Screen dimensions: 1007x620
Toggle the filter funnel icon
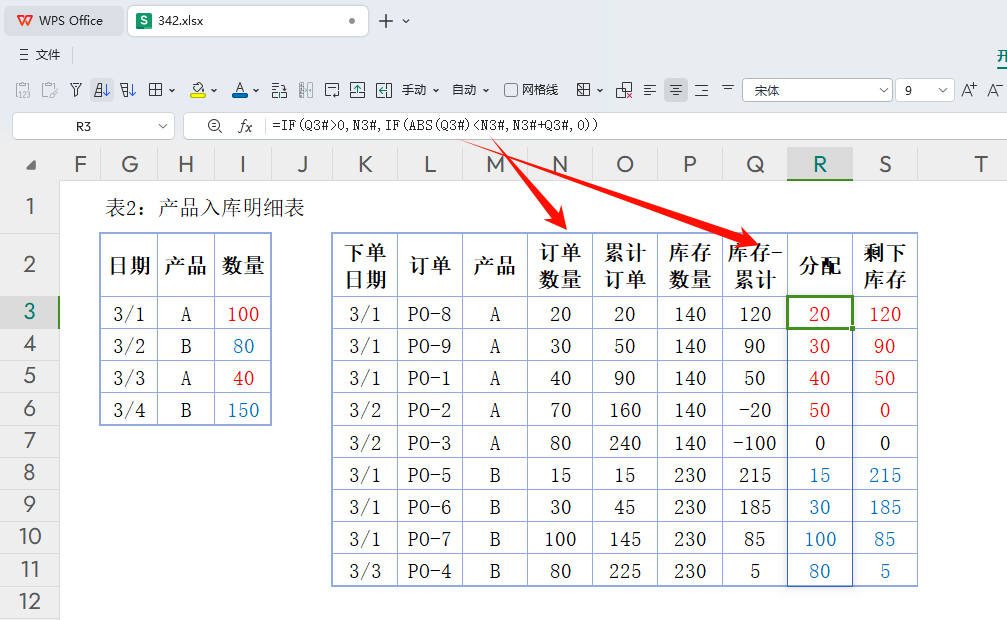click(x=76, y=90)
